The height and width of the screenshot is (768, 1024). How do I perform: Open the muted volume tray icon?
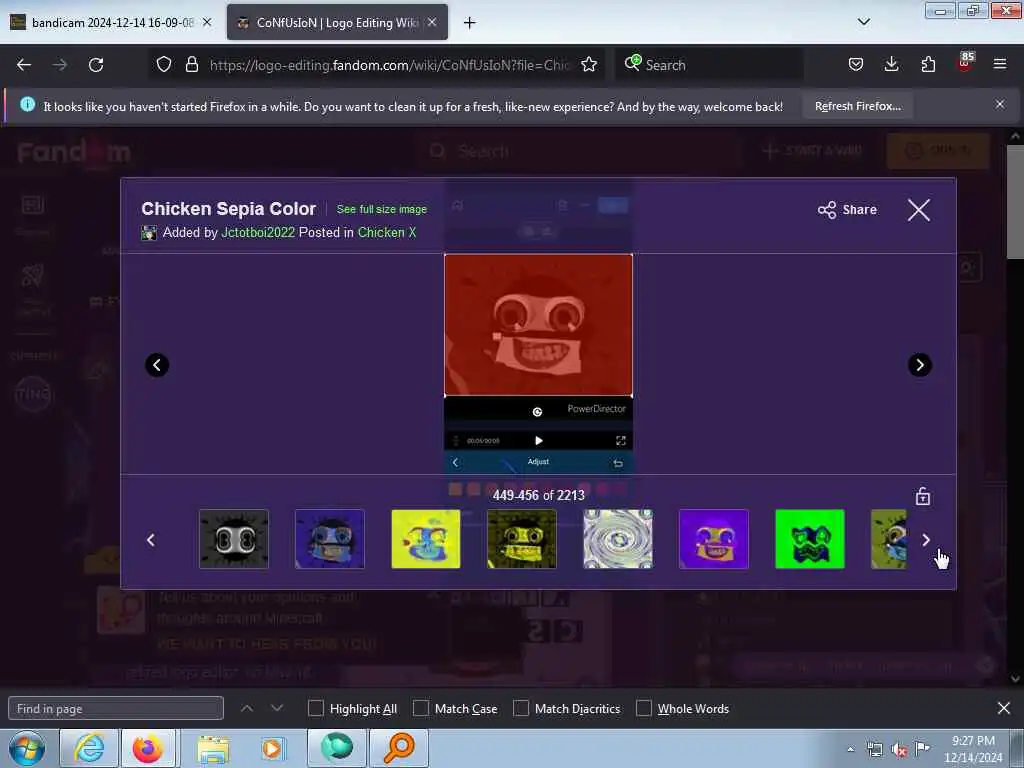(899, 750)
